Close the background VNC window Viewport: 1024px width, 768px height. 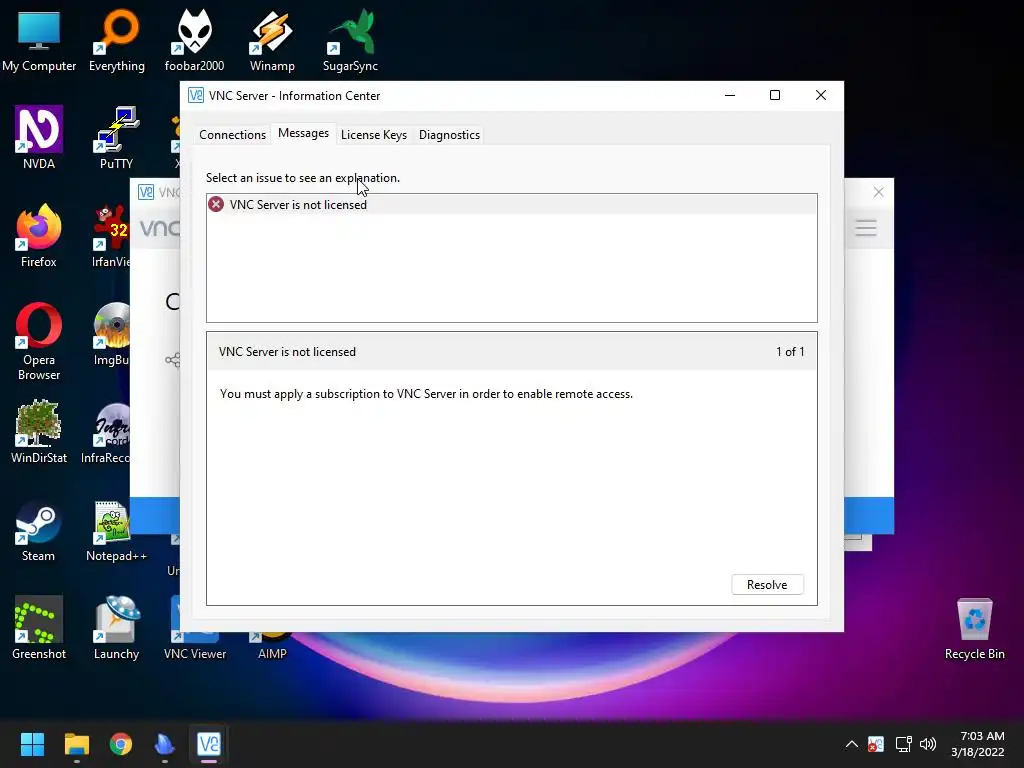click(x=878, y=192)
